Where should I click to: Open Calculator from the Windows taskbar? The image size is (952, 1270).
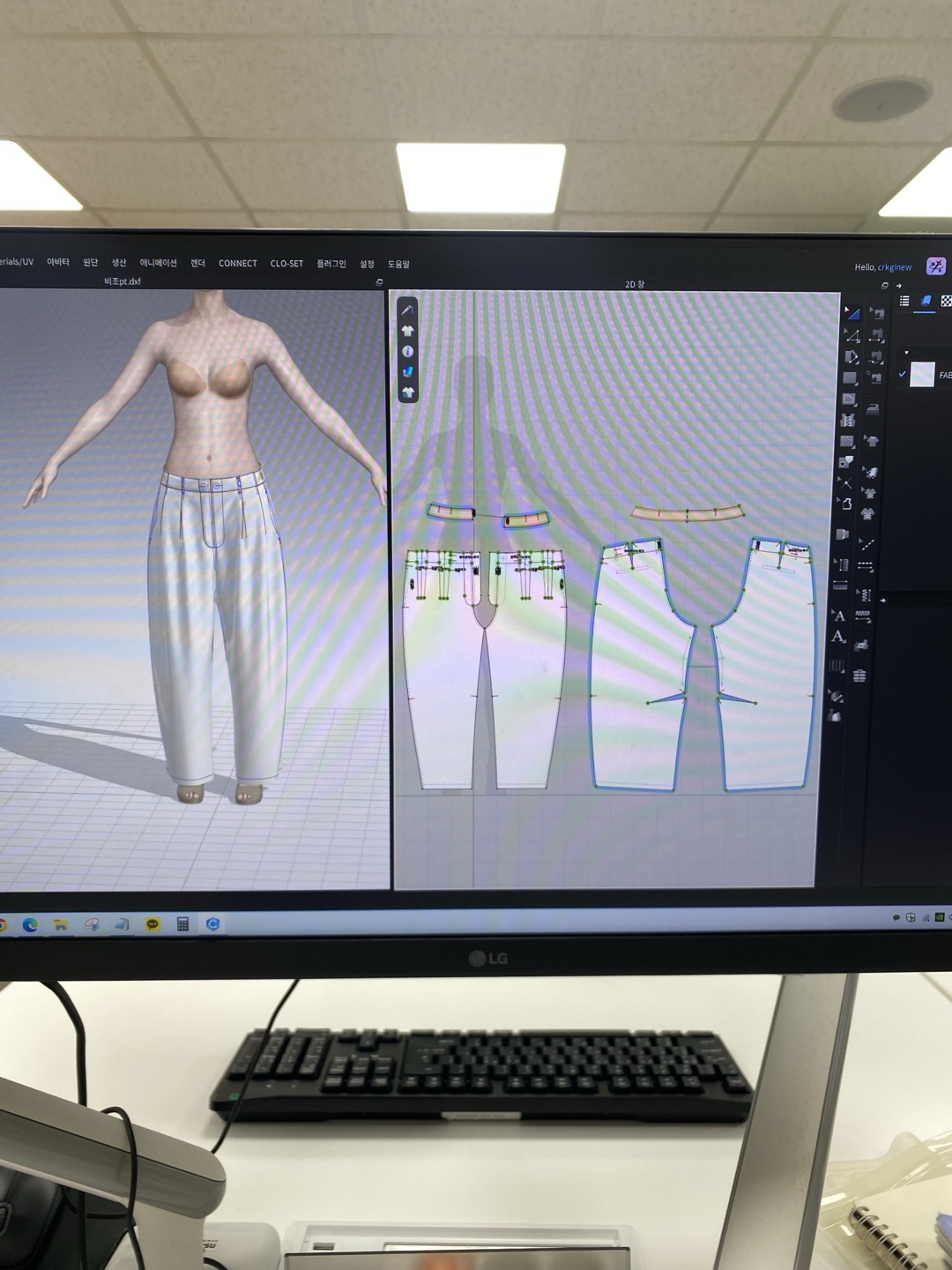point(182,924)
